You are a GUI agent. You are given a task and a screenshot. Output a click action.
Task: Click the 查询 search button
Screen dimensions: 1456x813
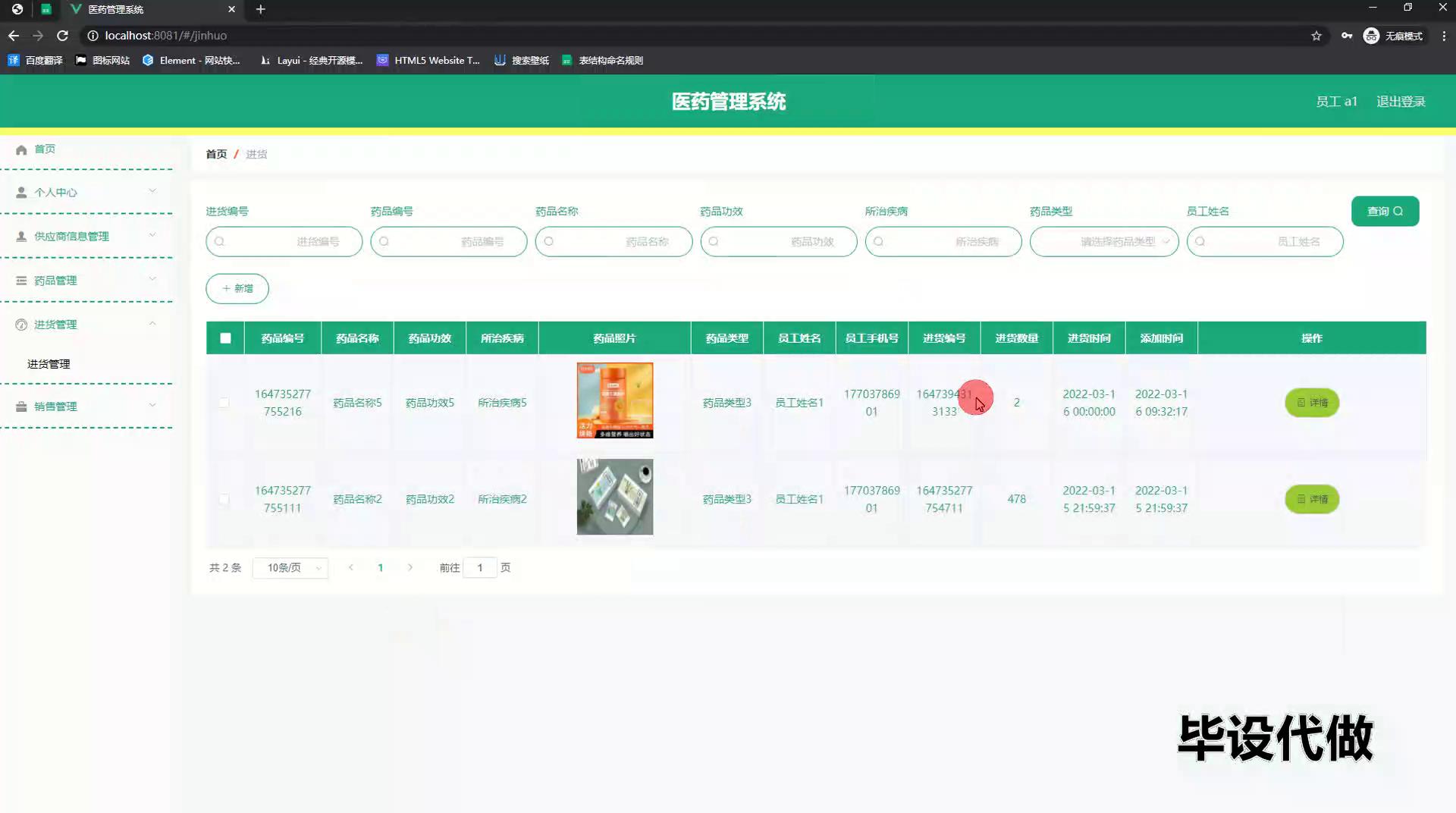tap(1384, 212)
